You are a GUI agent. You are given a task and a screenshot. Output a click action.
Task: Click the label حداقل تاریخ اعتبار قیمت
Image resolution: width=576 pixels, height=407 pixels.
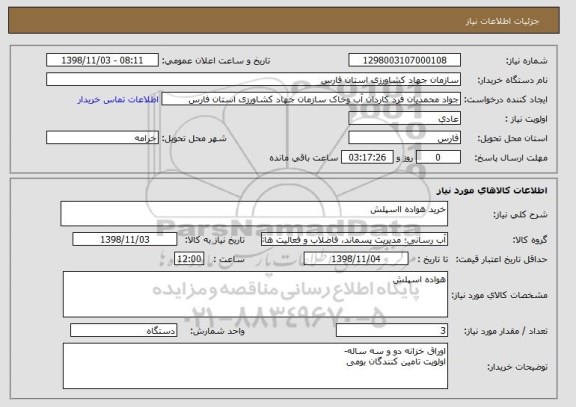pos(502,260)
